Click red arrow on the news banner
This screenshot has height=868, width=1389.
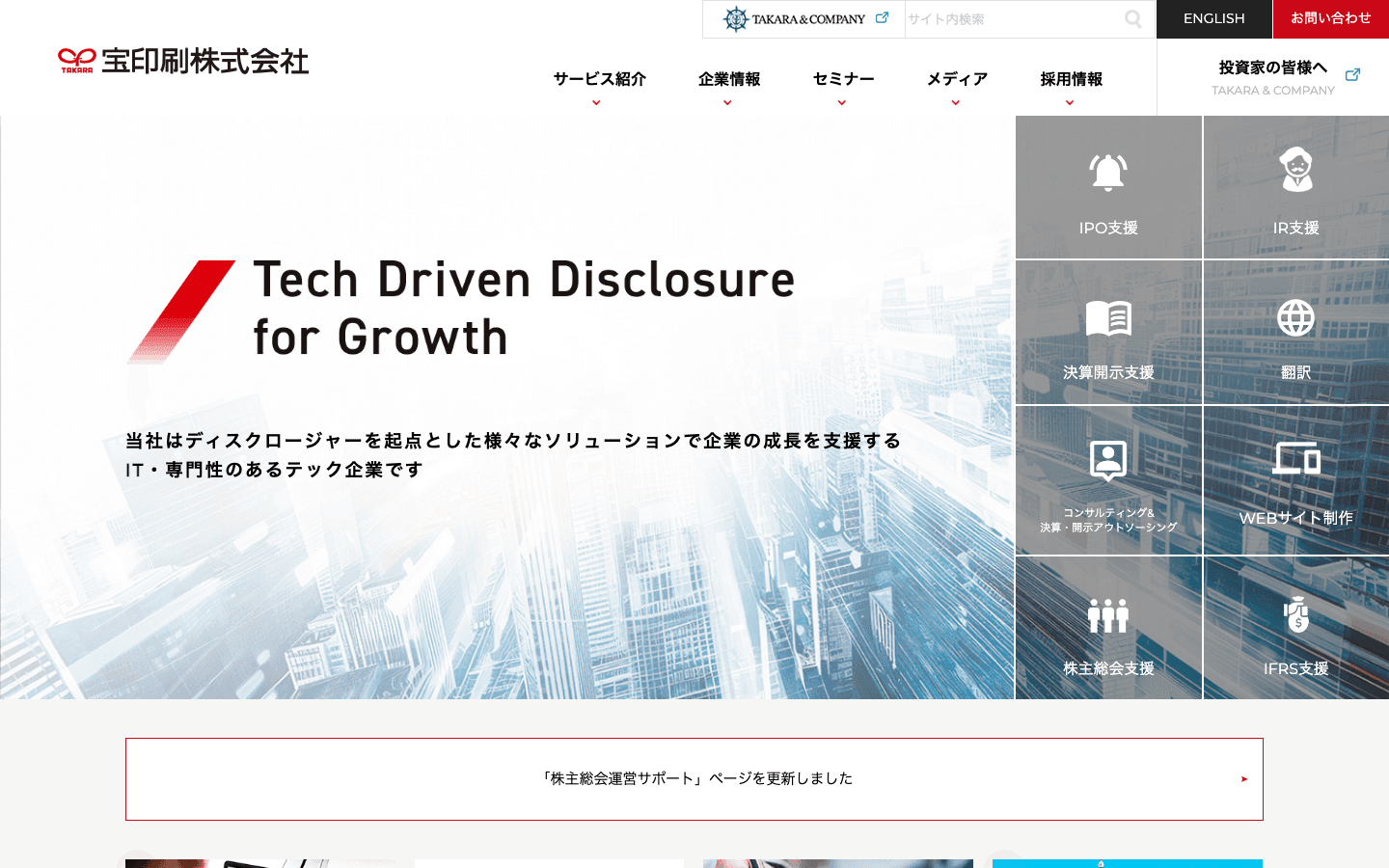point(1244,779)
